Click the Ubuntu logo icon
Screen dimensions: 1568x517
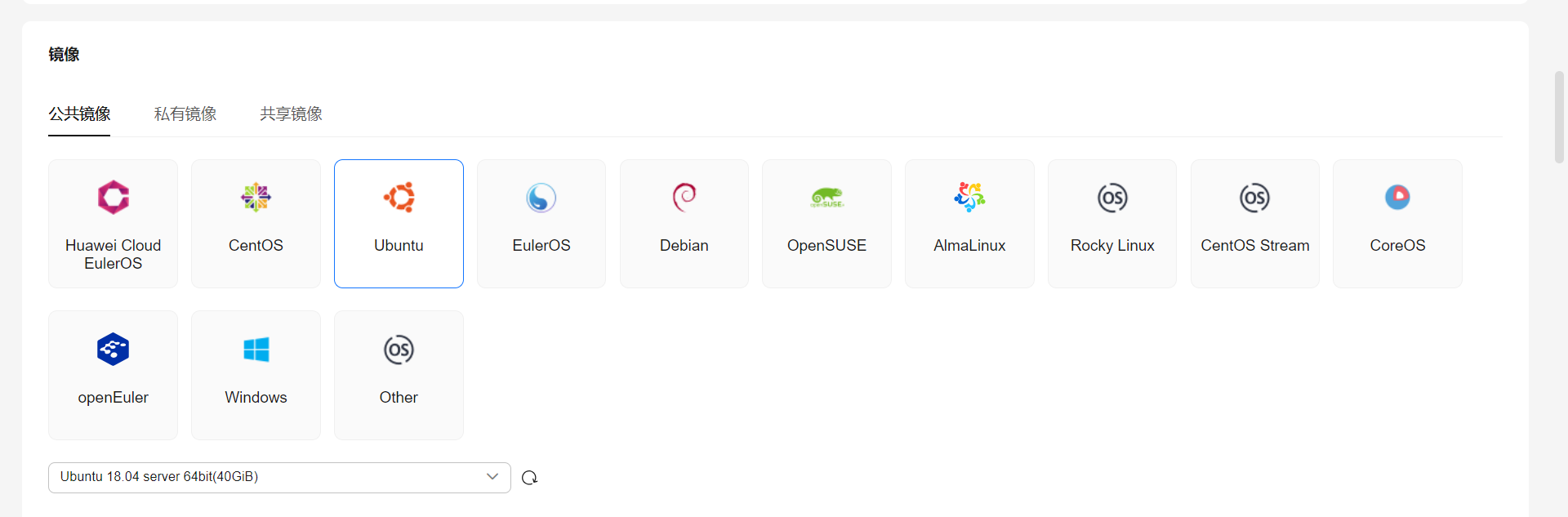point(399,197)
